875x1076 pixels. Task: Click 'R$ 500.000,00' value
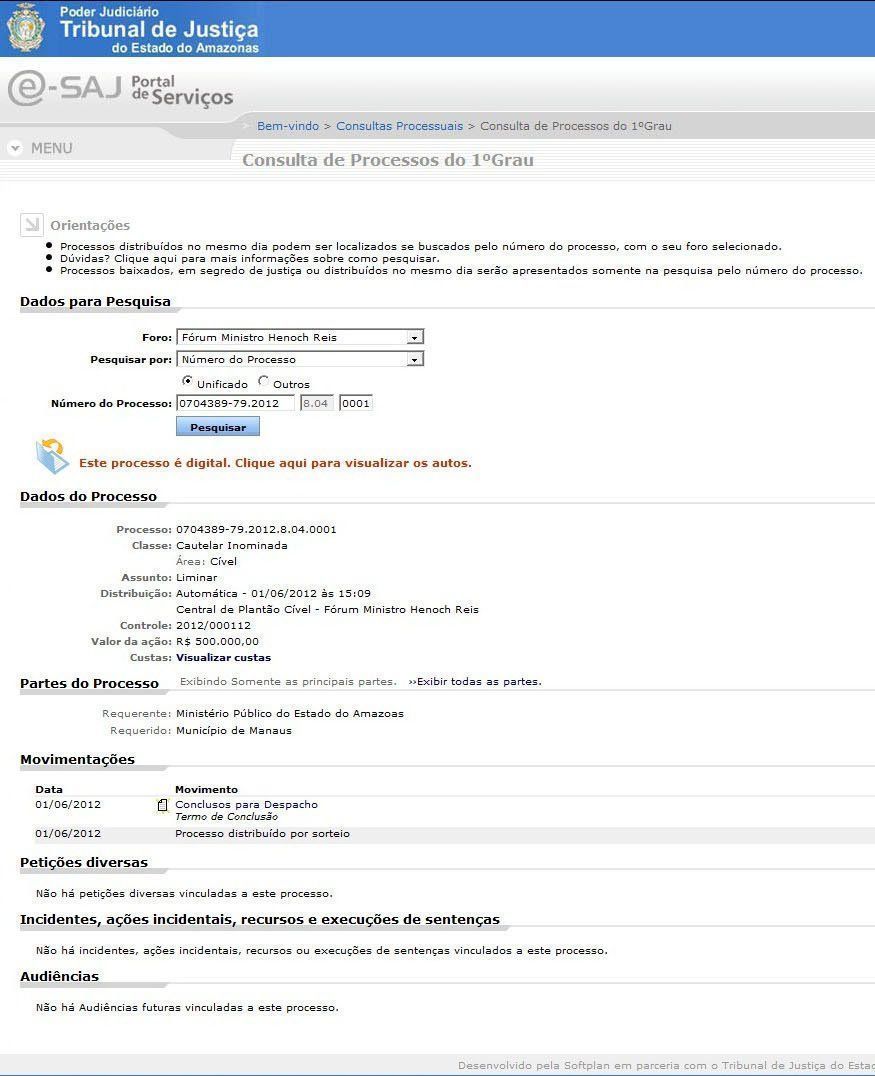click(x=218, y=642)
